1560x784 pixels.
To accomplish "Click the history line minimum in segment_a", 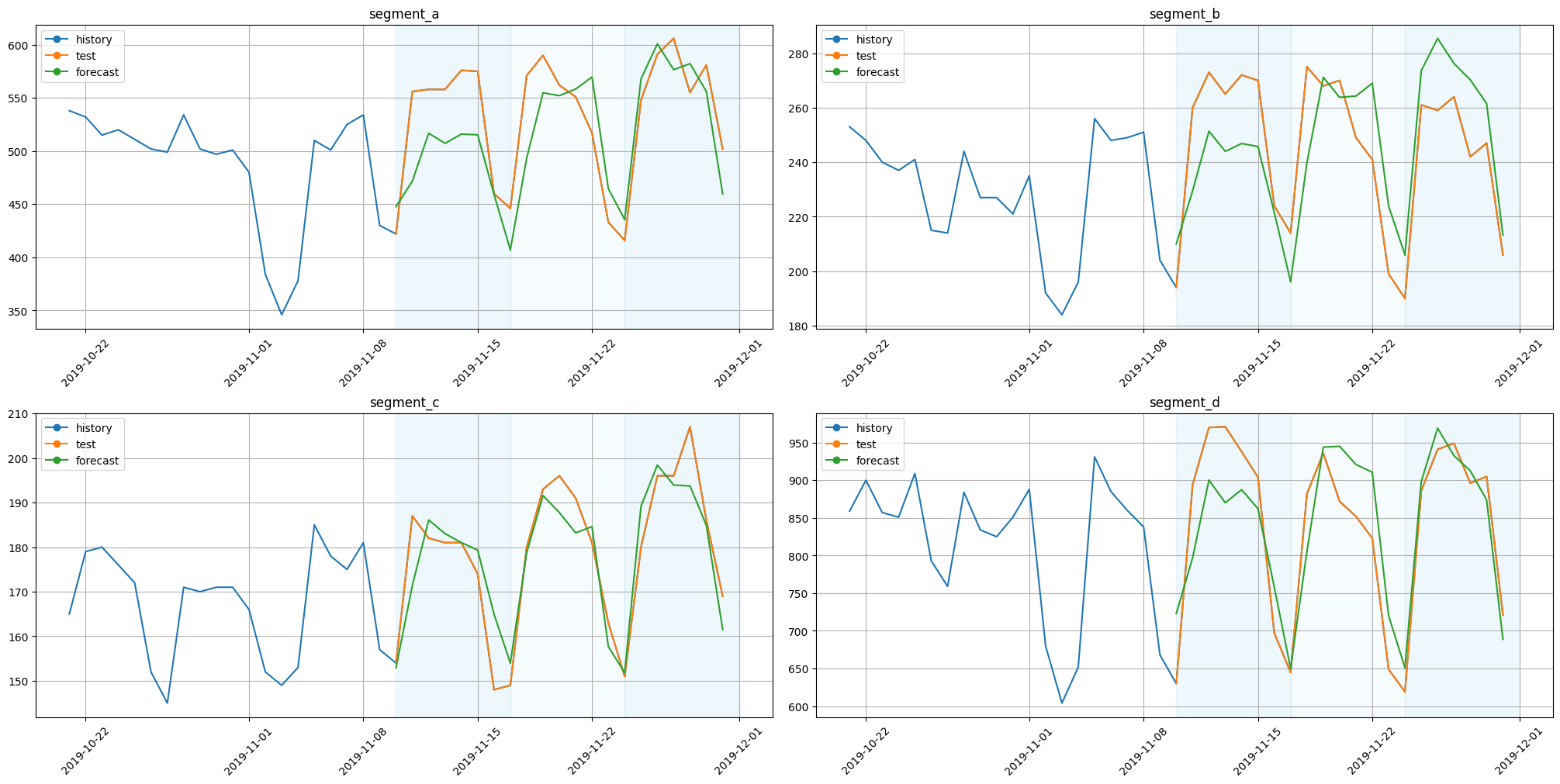I will point(282,314).
